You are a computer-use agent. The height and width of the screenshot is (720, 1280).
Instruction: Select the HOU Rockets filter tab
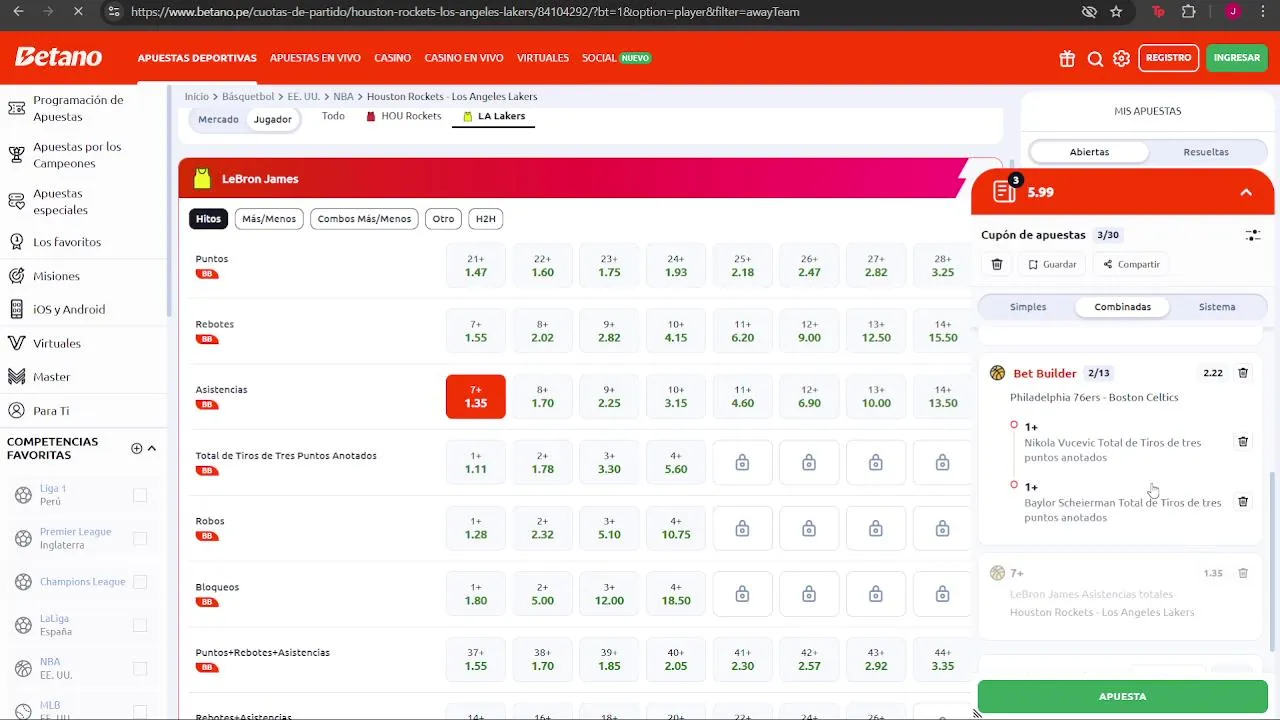(404, 116)
